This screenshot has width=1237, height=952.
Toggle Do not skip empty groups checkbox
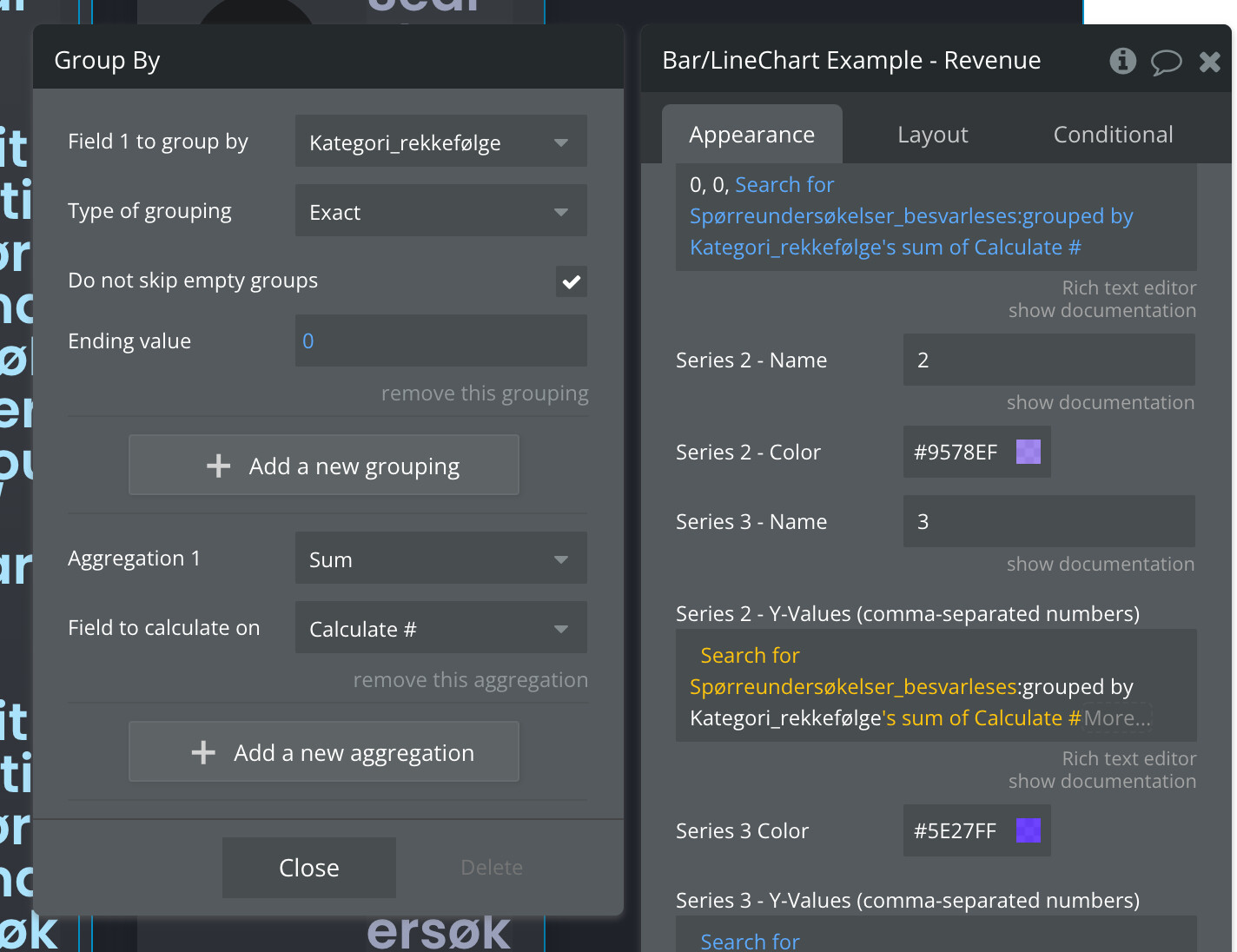coord(571,281)
